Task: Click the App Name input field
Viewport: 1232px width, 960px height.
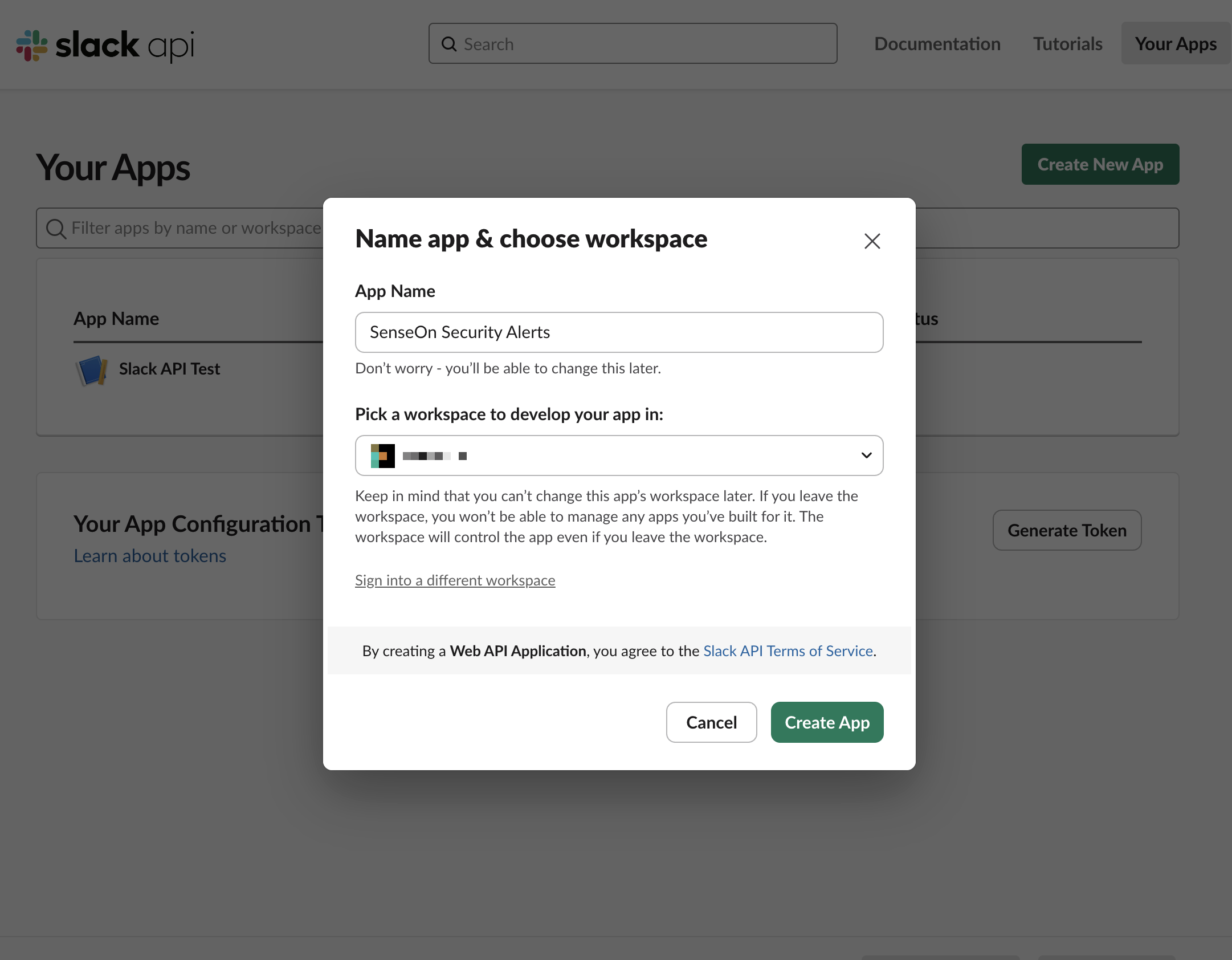Action: click(x=619, y=331)
